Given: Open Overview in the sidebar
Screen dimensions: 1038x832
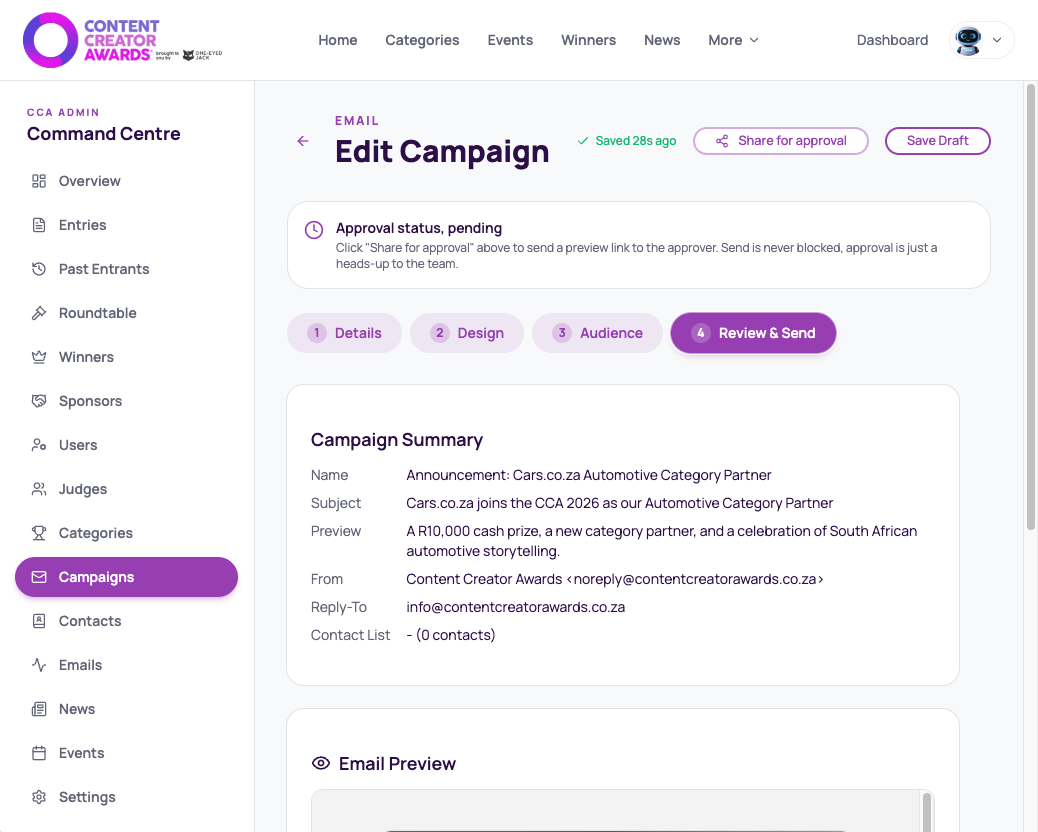Looking at the screenshot, I should (x=126, y=181).
